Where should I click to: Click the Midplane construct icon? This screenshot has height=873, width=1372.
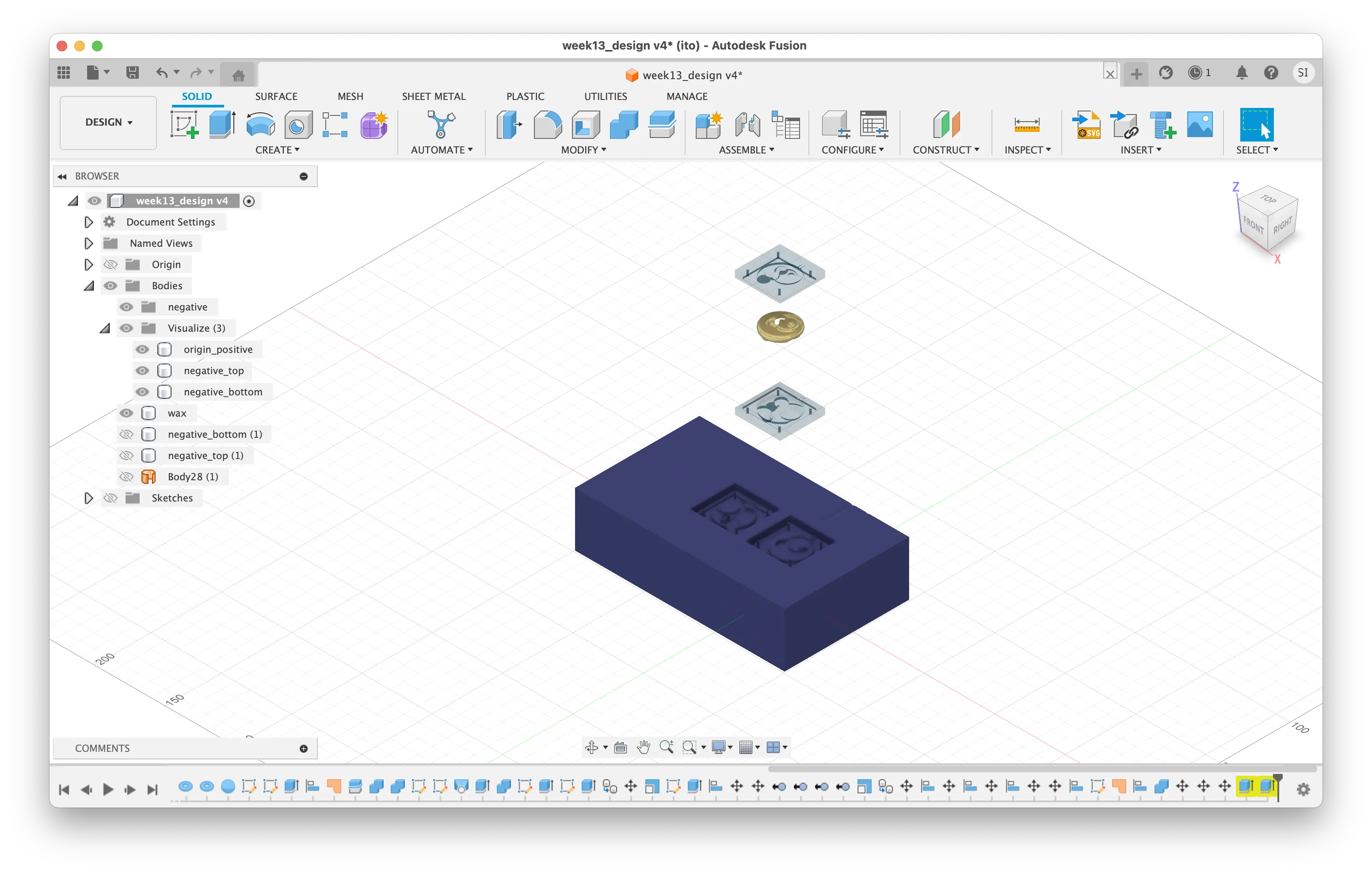[x=946, y=124]
